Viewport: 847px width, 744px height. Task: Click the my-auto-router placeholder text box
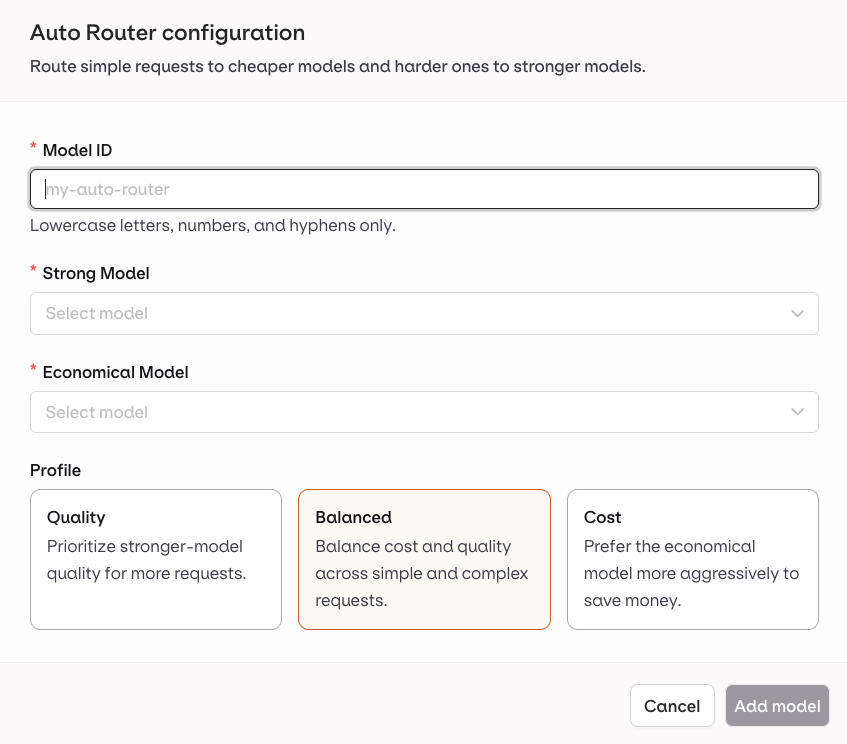424,188
